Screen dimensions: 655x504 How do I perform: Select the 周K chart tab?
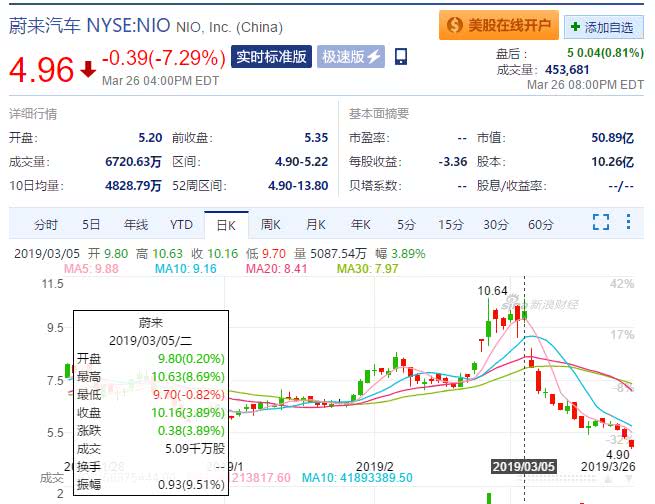[x=271, y=225]
